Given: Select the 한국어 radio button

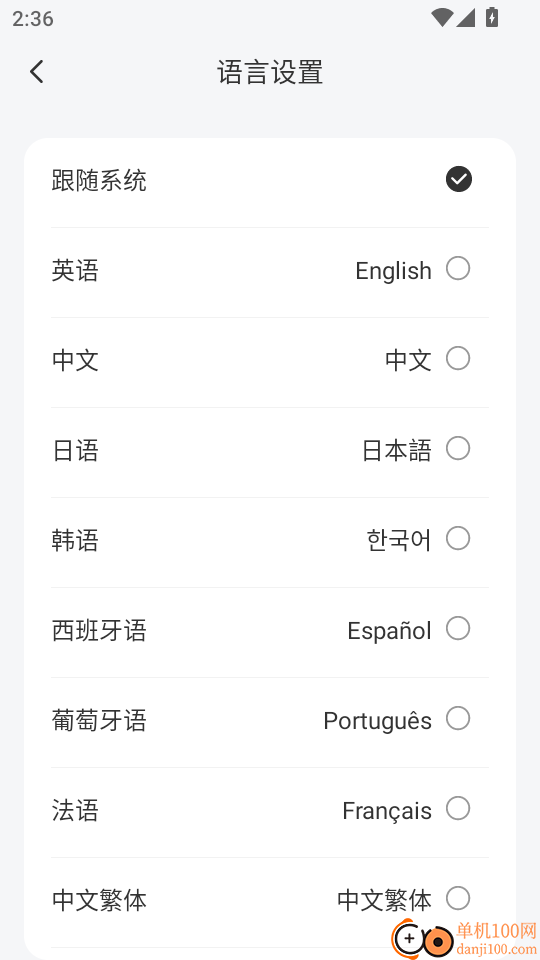Looking at the screenshot, I should pyautogui.click(x=458, y=539).
